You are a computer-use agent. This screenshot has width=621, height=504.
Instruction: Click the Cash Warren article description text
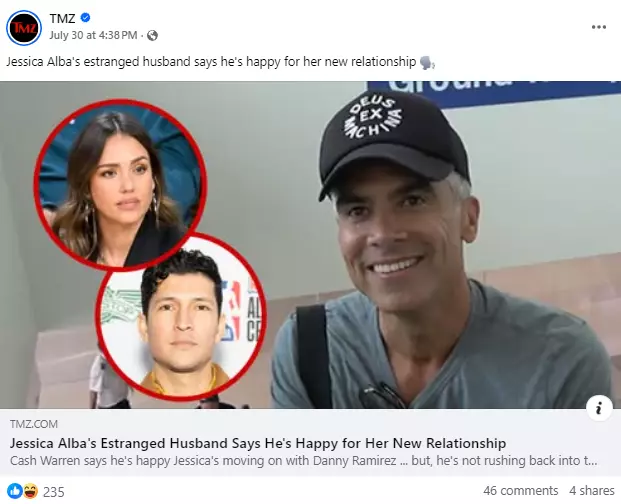303,460
